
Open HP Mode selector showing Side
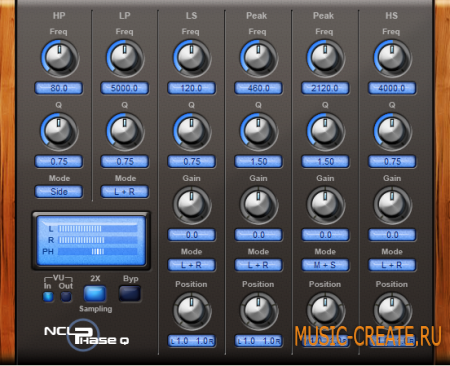(59, 192)
